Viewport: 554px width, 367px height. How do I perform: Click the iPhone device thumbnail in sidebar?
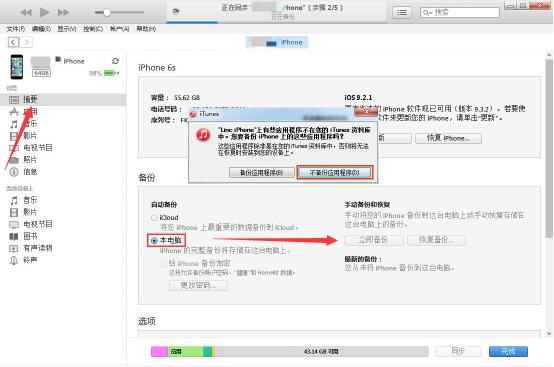(x=17, y=67)
